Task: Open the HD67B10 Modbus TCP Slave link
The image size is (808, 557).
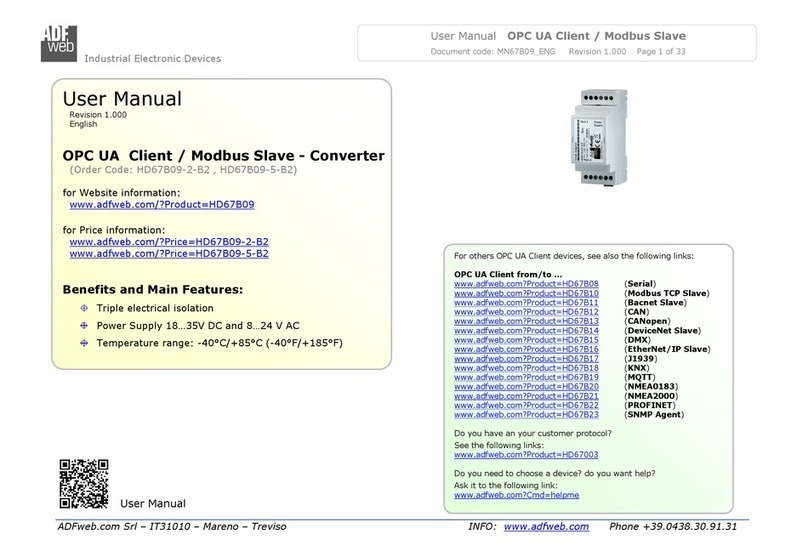Action: coord(526,293)
